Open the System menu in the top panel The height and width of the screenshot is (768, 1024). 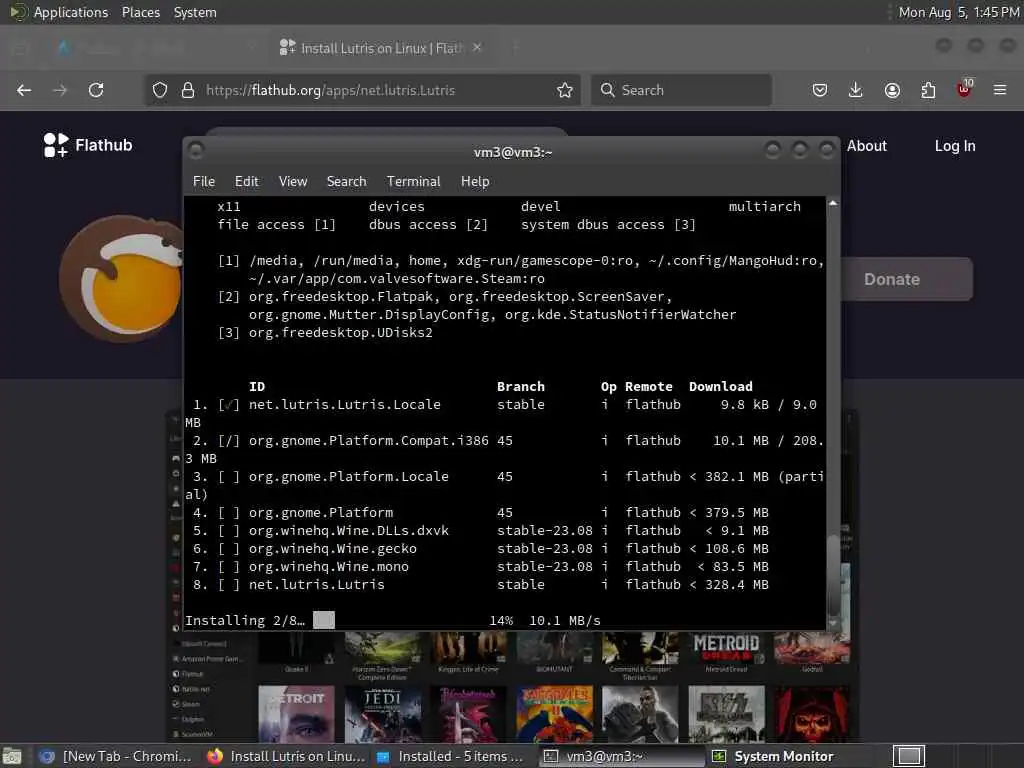pyautogui.click(x=195, y=12)
